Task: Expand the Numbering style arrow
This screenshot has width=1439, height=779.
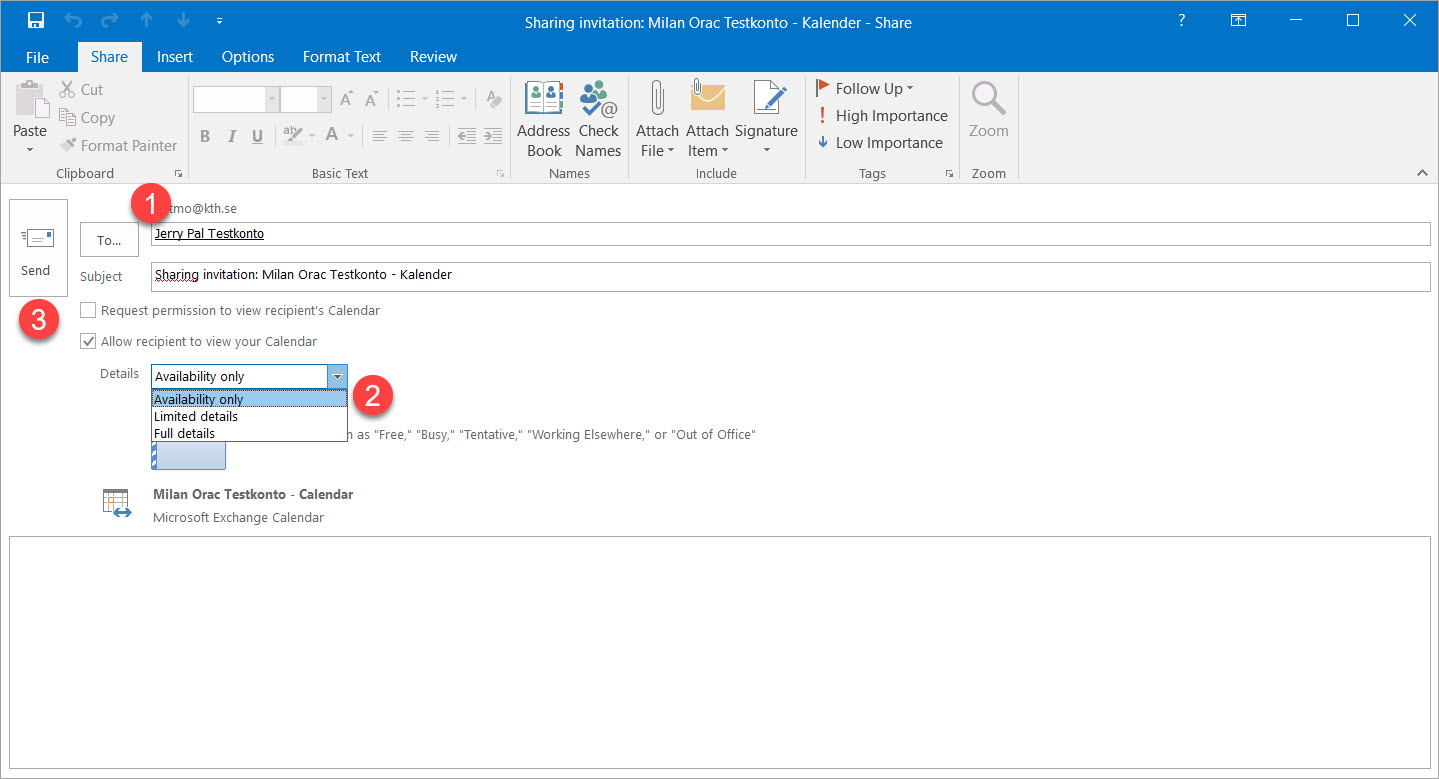Action: tap(465, 99)
